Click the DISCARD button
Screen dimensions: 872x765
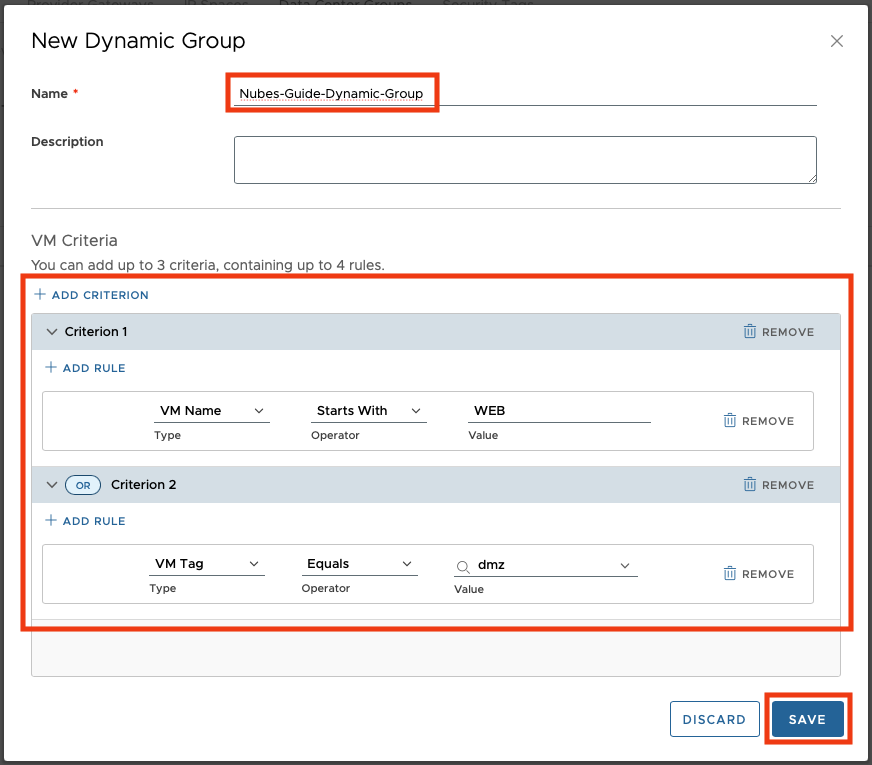tap(714, 719)
